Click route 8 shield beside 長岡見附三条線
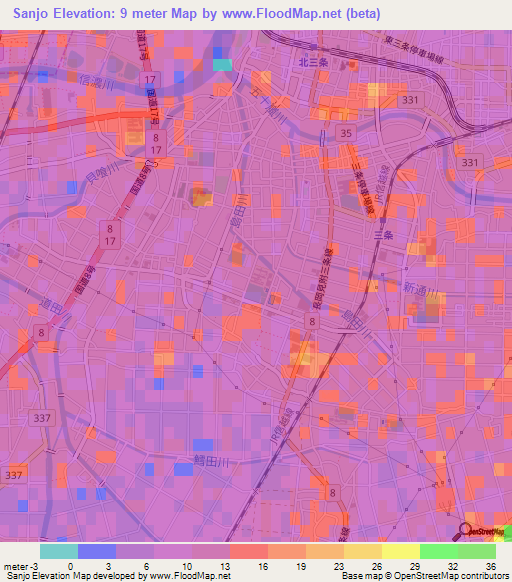The image size is (512, 582). 312,321
